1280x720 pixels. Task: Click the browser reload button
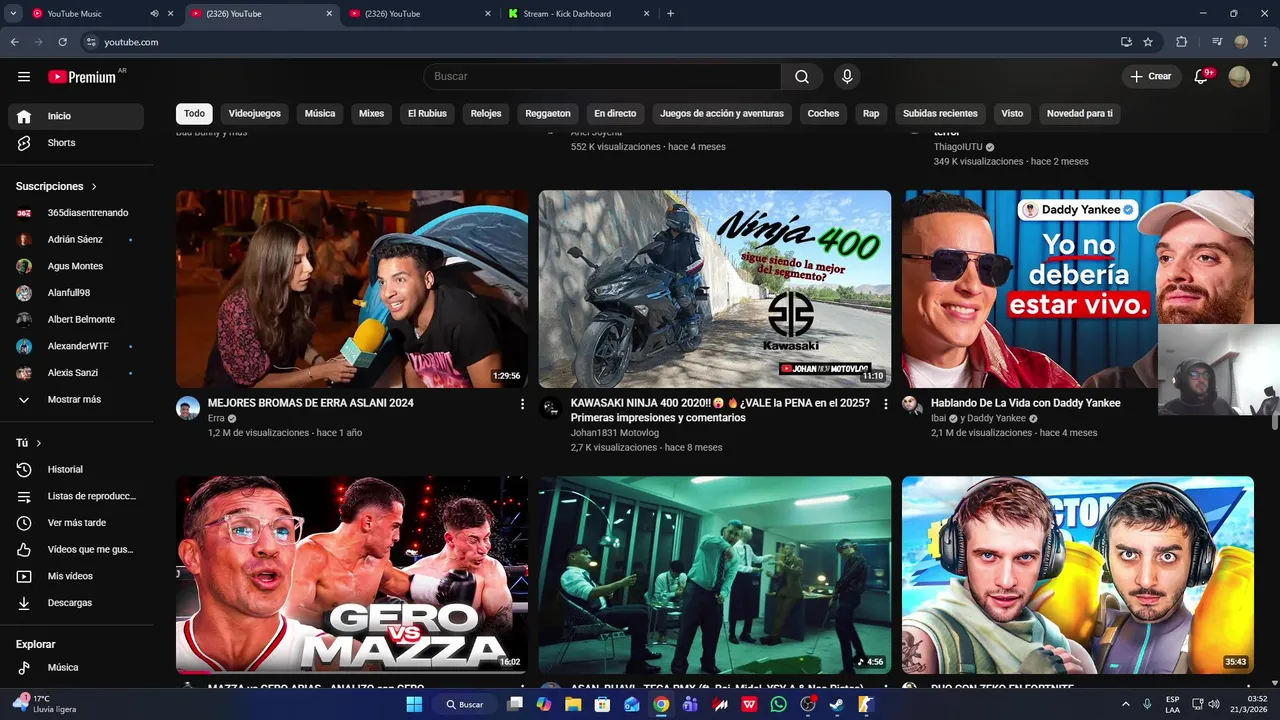coord(62,42)
